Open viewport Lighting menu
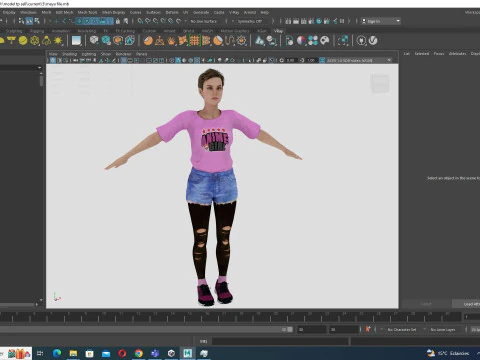480x360 pixels. 89,54
